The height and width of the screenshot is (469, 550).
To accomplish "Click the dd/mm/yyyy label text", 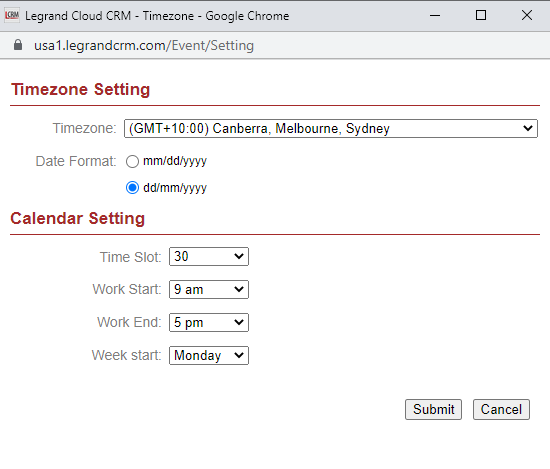I will (x=175, y=188).
